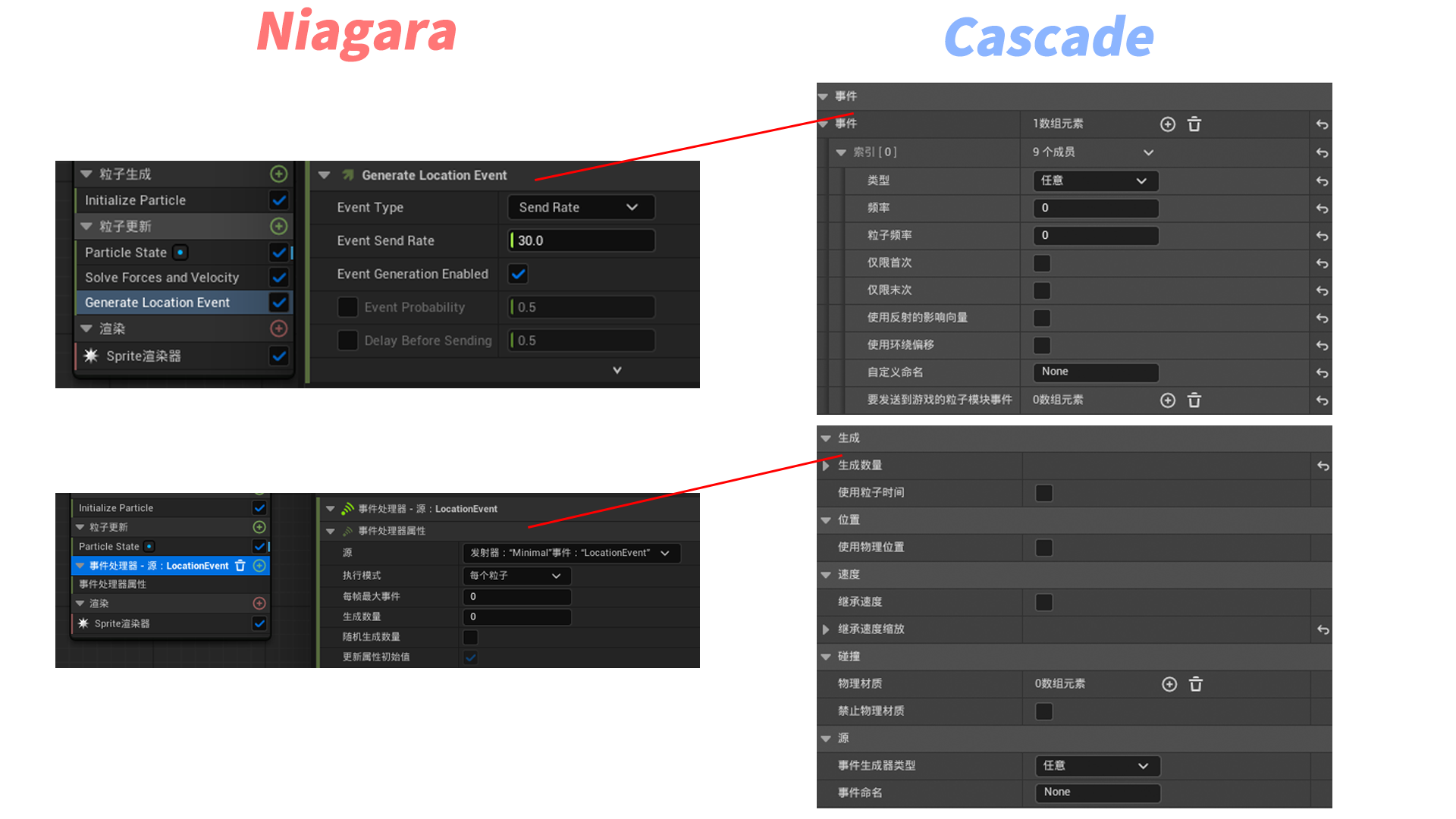Enable the Event Probability checkbox
The width and height of the screenshot is (1456, 819).
348,307
